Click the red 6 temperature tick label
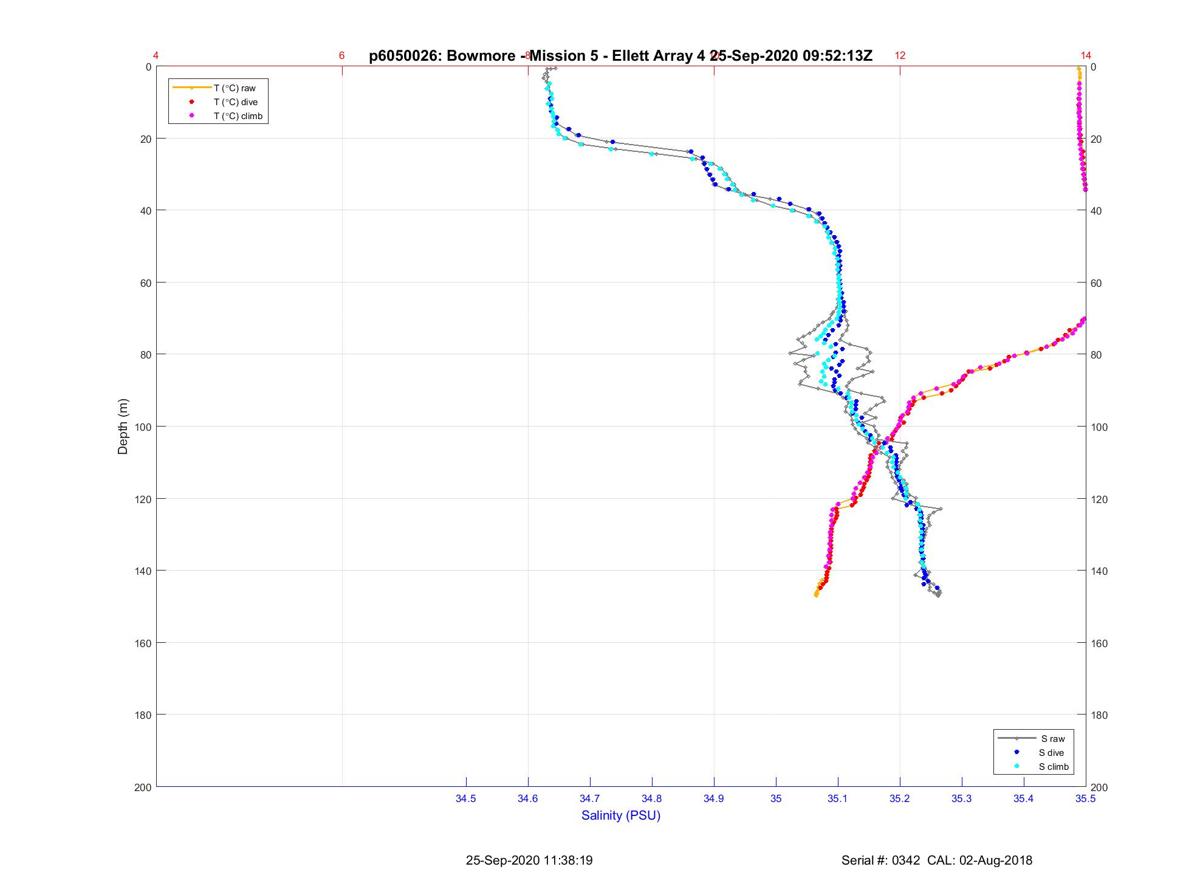1200x885 pixels. click(x=342, y=56)
